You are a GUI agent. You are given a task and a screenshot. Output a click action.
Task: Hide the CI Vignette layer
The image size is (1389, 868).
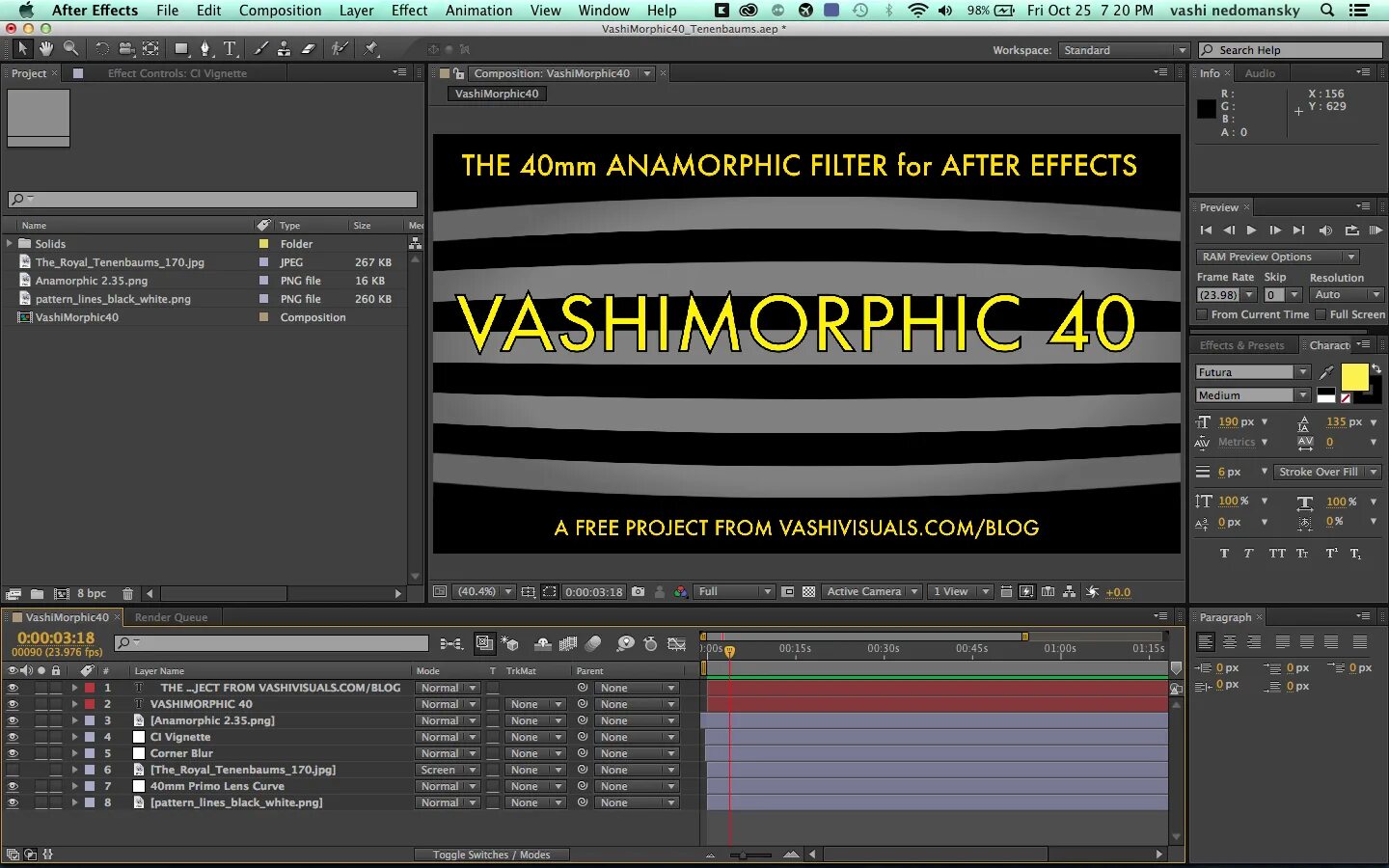tap(13, 737)
